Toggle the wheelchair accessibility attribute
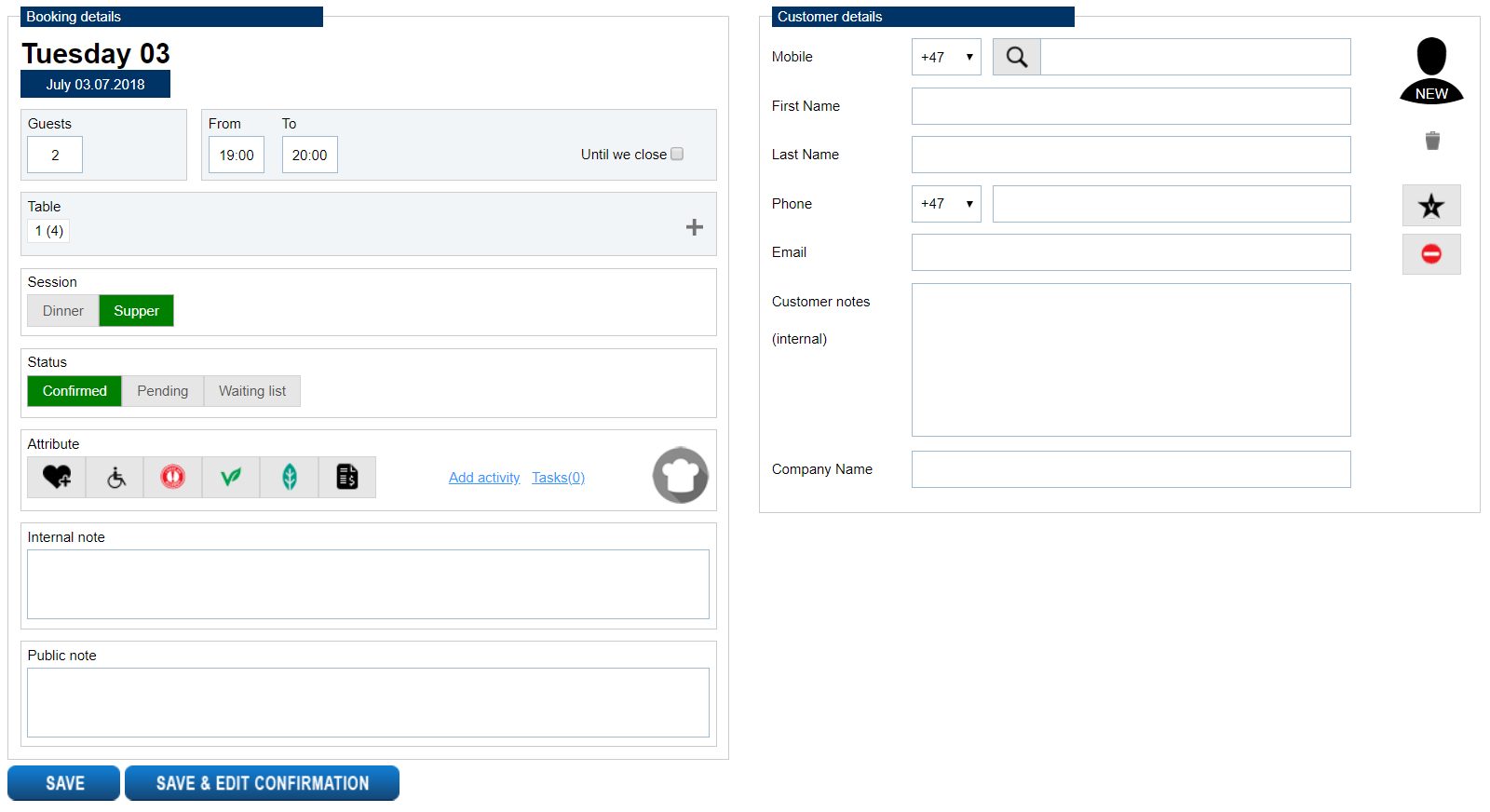 [115, 477]
